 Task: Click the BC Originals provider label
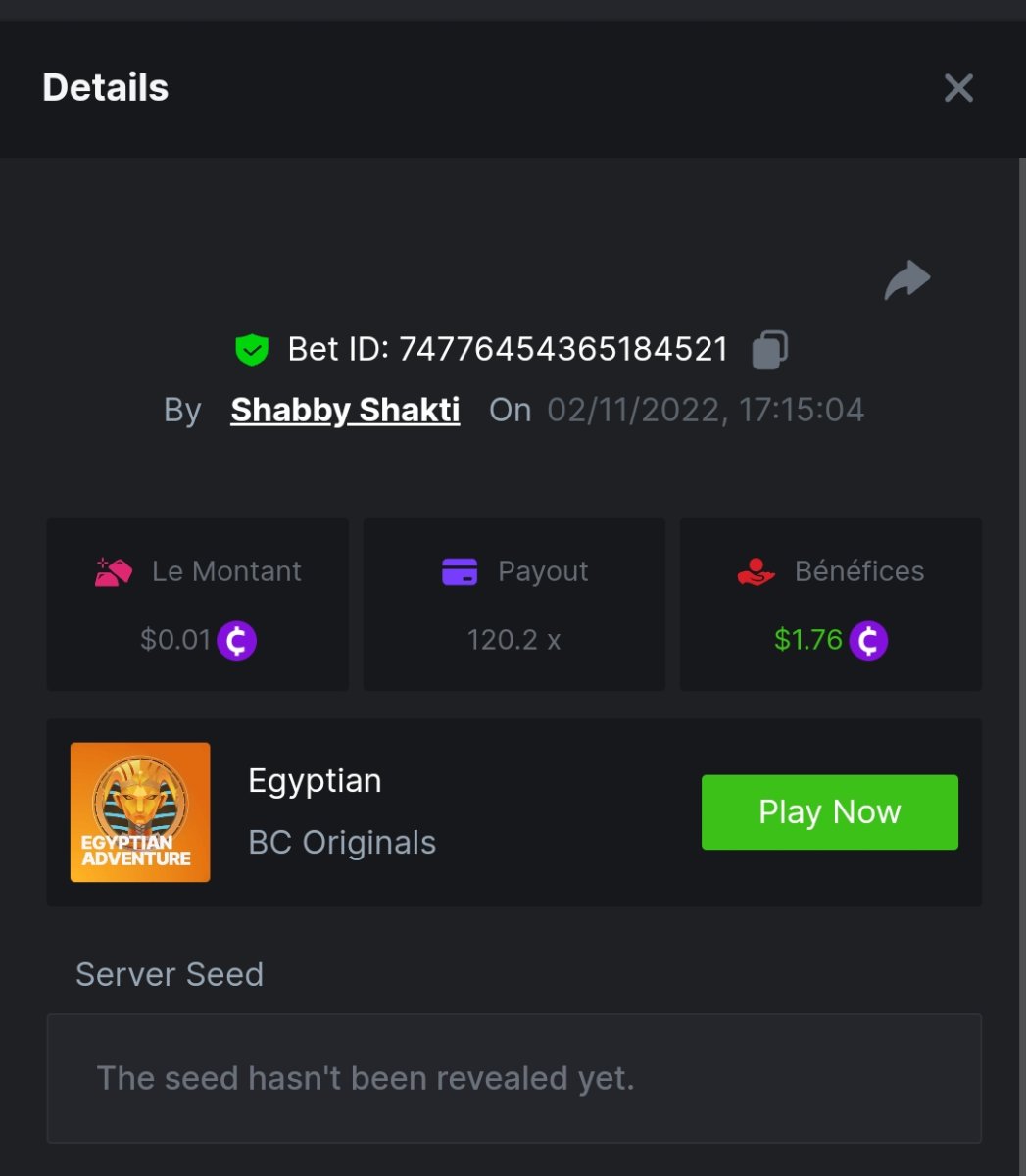[342, 843]
